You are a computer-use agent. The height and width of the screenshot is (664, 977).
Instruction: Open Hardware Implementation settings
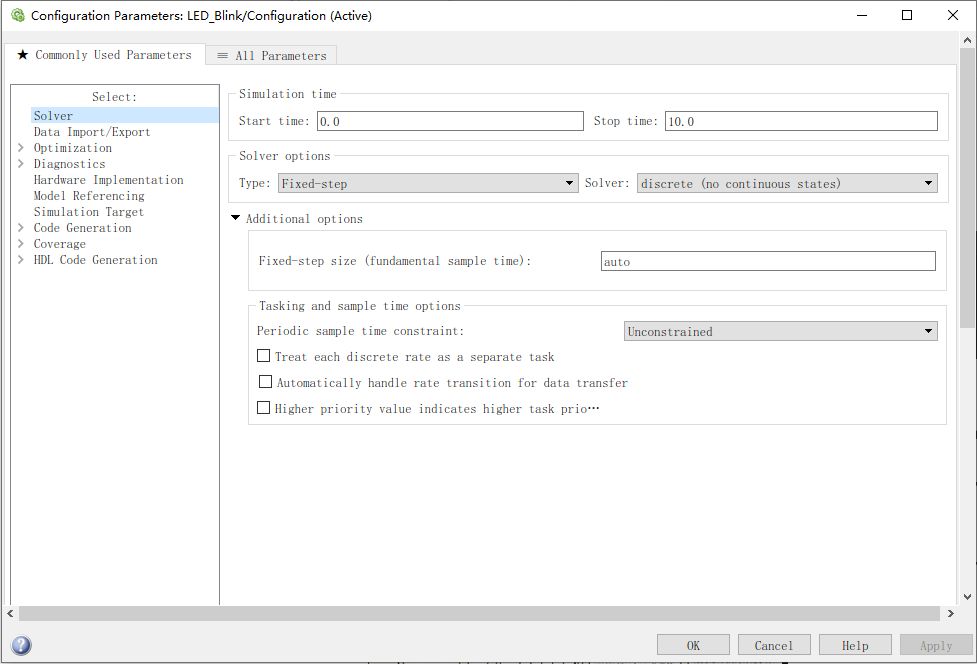108,179
